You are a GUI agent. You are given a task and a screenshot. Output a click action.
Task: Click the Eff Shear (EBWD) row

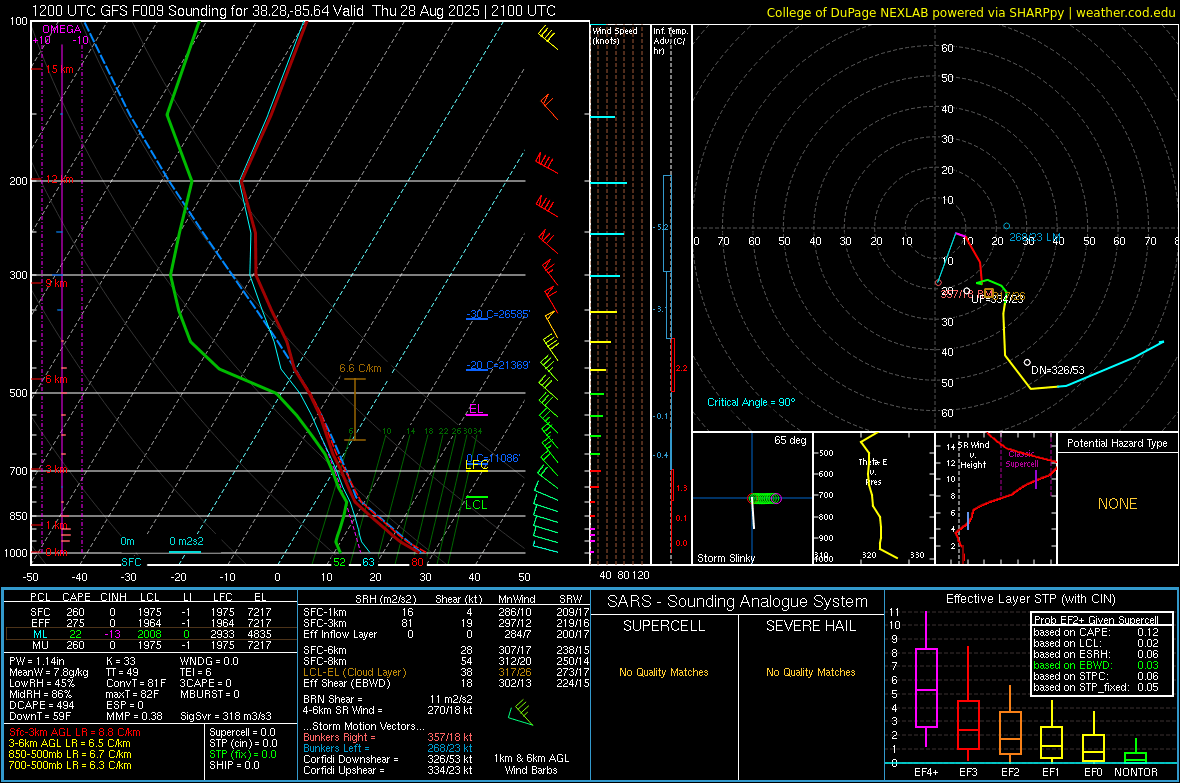[x=446, y=683]
